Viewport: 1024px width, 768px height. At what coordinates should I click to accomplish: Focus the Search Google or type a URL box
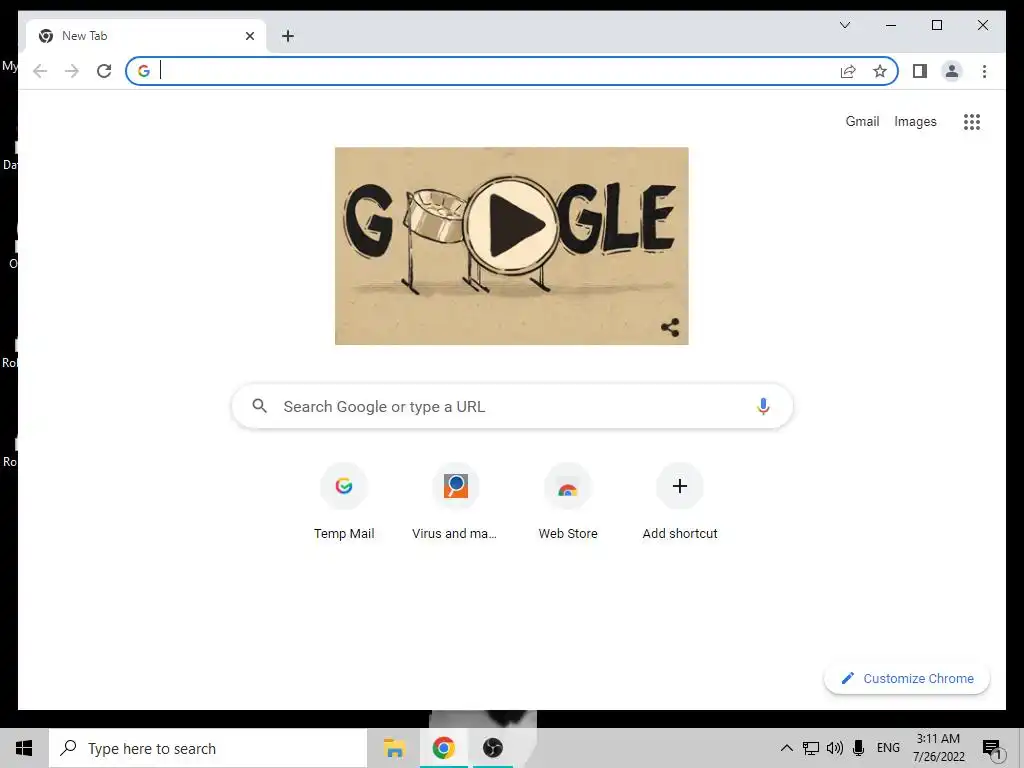click(x=512, y=406)
